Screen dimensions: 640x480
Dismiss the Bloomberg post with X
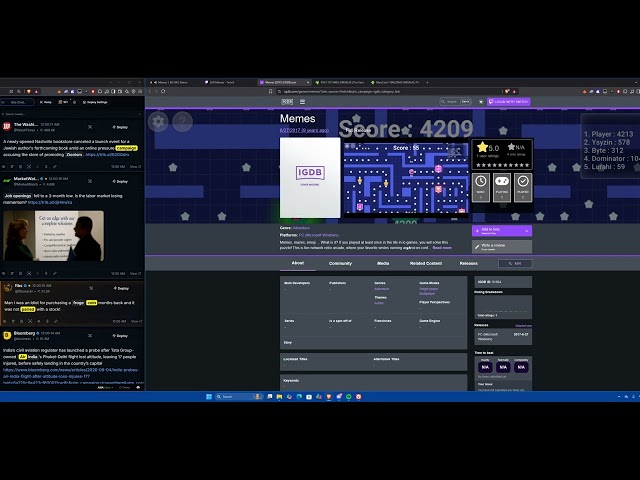pos(90,336)
